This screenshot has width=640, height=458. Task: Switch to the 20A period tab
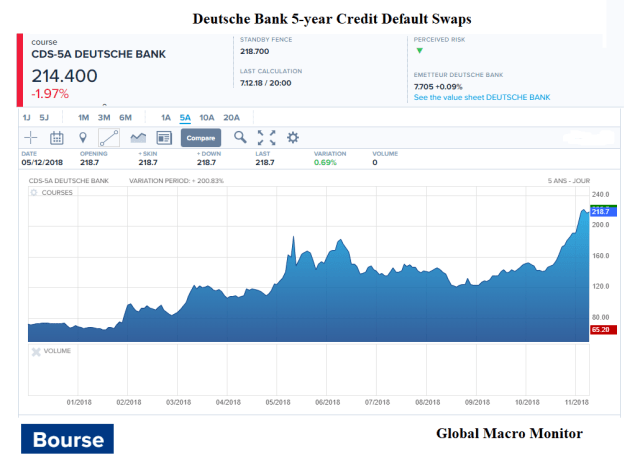pos(231,117)
